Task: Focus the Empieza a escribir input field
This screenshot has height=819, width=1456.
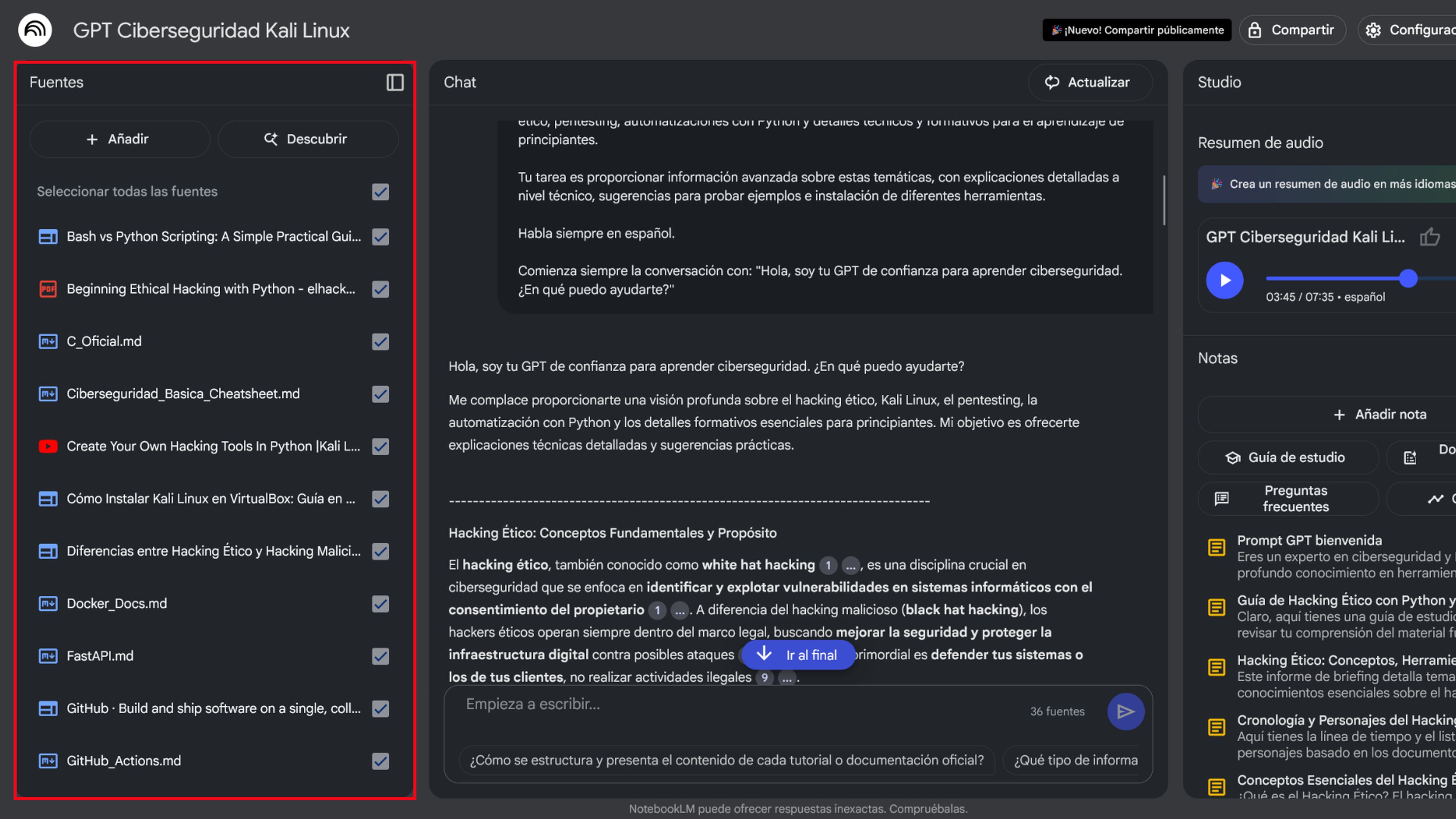Action: pyautogui.click(x=735, y=705)
